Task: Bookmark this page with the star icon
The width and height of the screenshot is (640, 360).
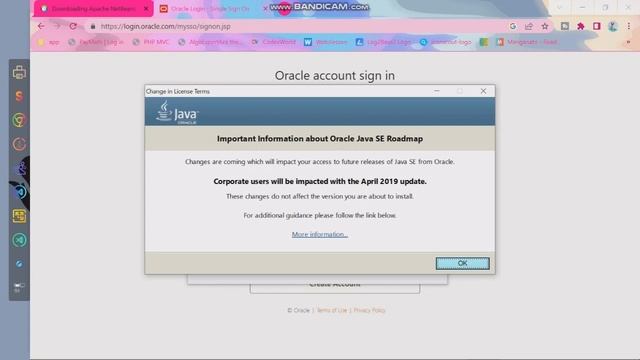Action: pos(544,26)
